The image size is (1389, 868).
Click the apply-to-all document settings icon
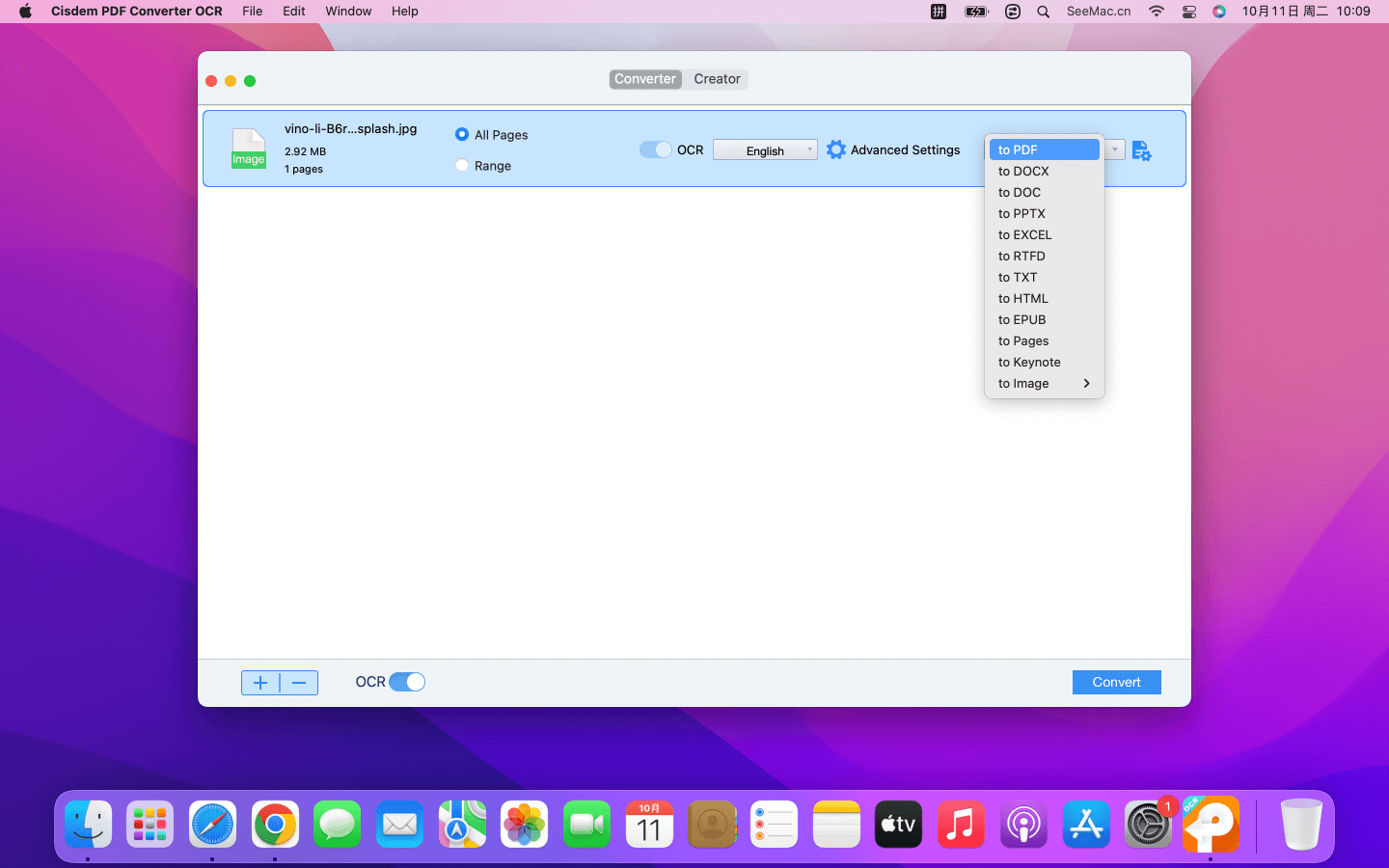pyautogui.click(x=1141, y=150)
